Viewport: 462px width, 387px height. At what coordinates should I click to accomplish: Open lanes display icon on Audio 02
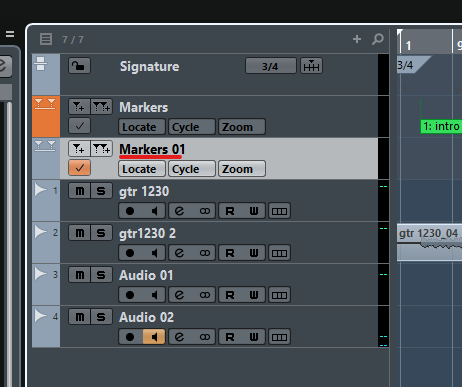pyautogui.click(x=279, y=337)
